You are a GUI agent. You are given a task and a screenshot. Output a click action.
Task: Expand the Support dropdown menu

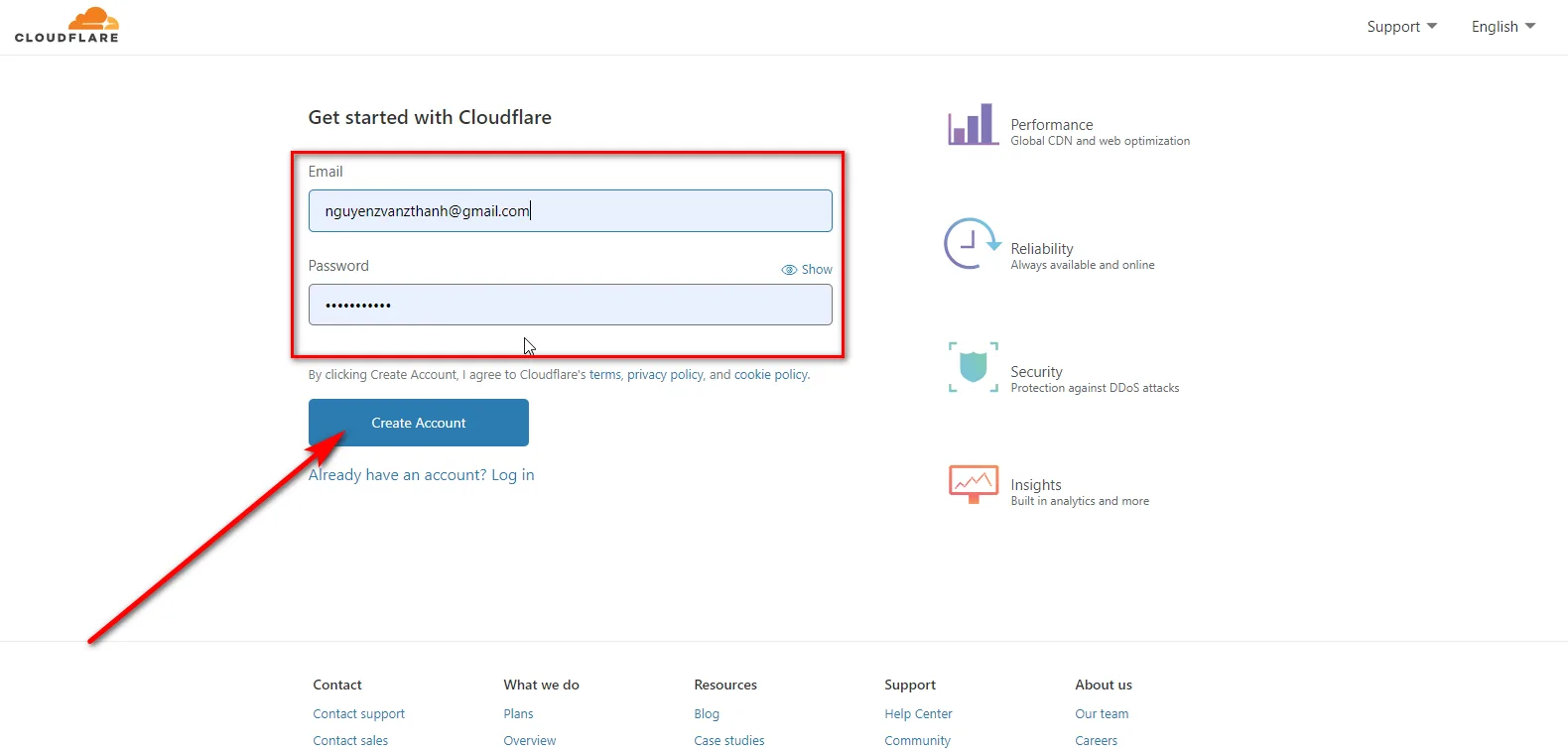coord(1400,27)
